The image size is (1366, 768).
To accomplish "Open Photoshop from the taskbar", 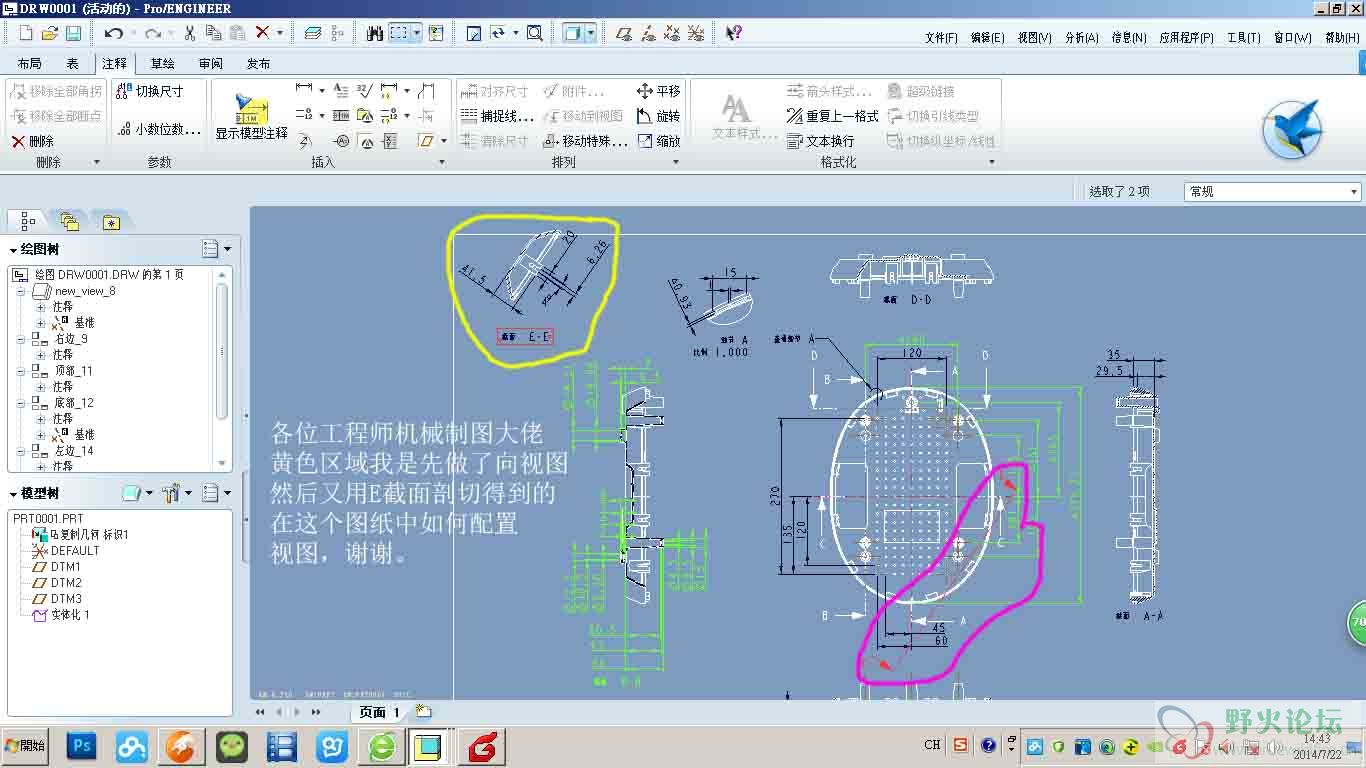I will coord(81,746).
